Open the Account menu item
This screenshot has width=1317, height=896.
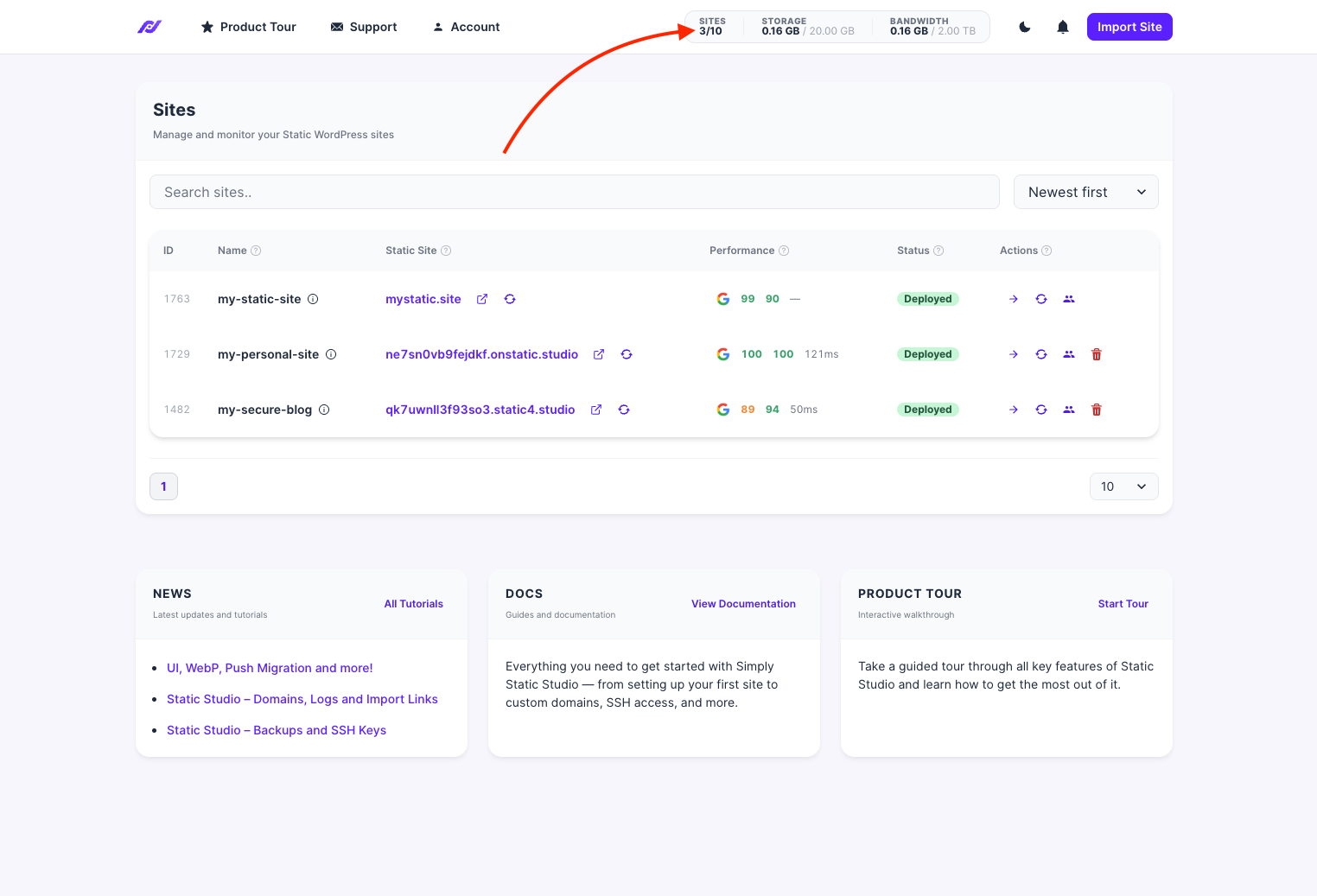coord(466,27)
